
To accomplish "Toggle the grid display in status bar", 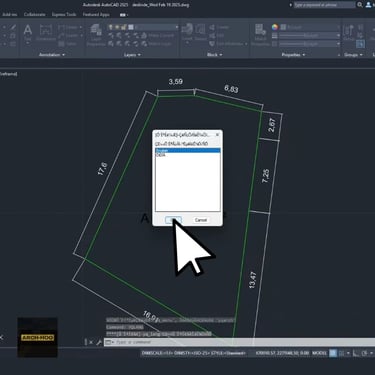I will (x=333, y=353).
